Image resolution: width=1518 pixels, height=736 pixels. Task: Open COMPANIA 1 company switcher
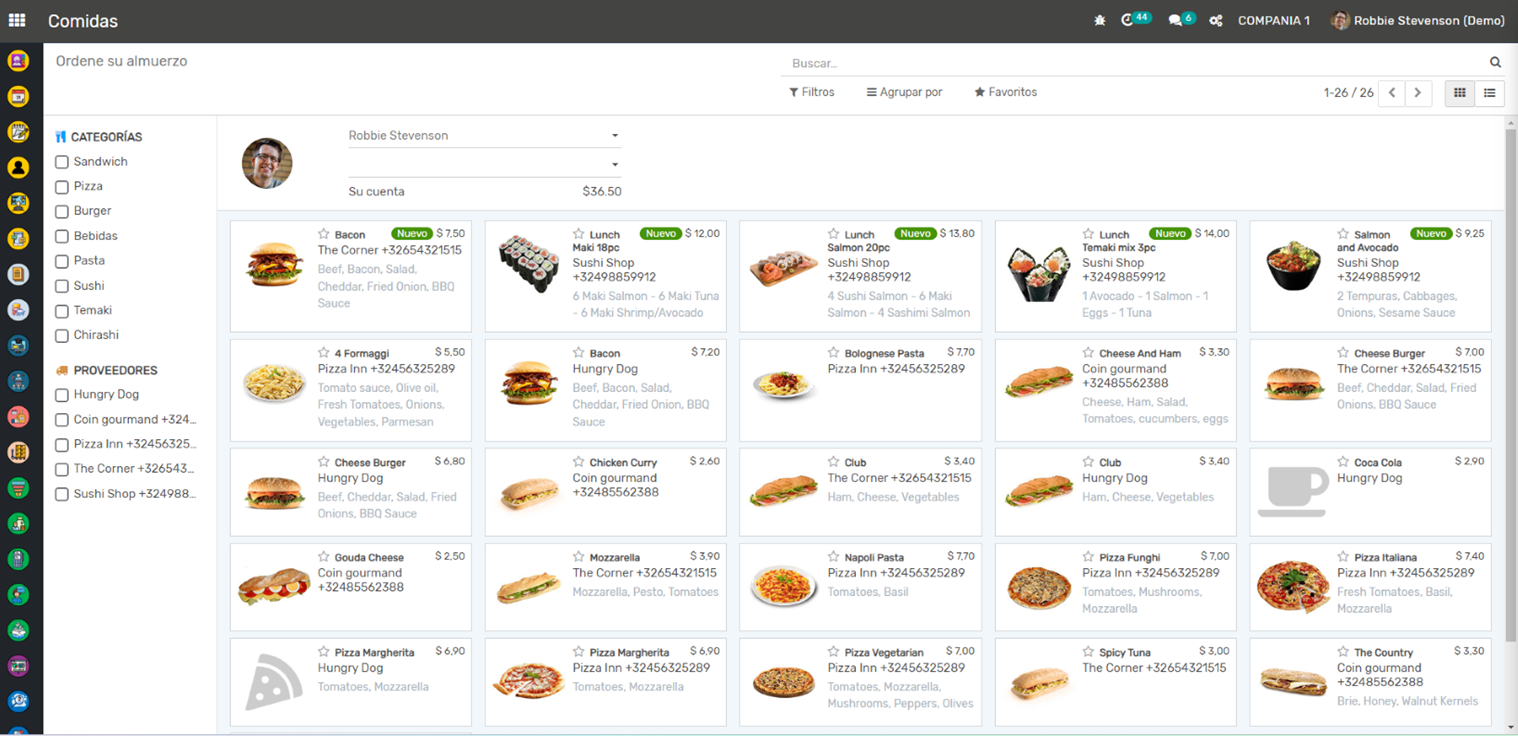point(1273,20)
